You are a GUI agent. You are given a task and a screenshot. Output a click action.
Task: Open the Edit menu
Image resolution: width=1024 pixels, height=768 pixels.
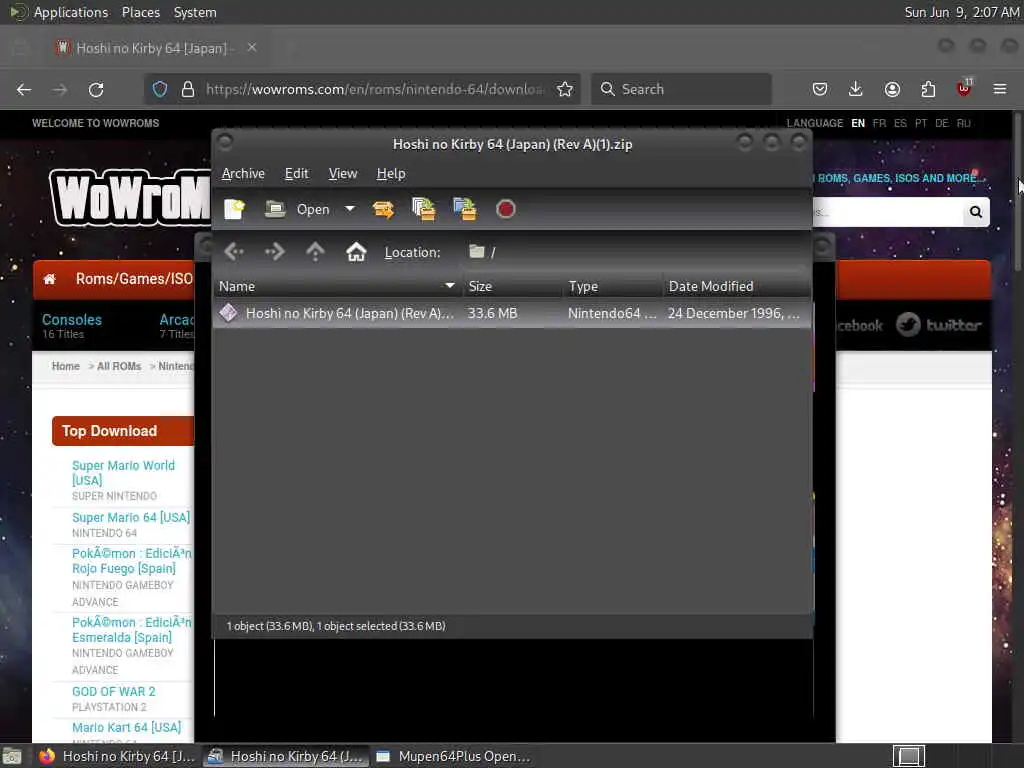(x=296, y=174)
